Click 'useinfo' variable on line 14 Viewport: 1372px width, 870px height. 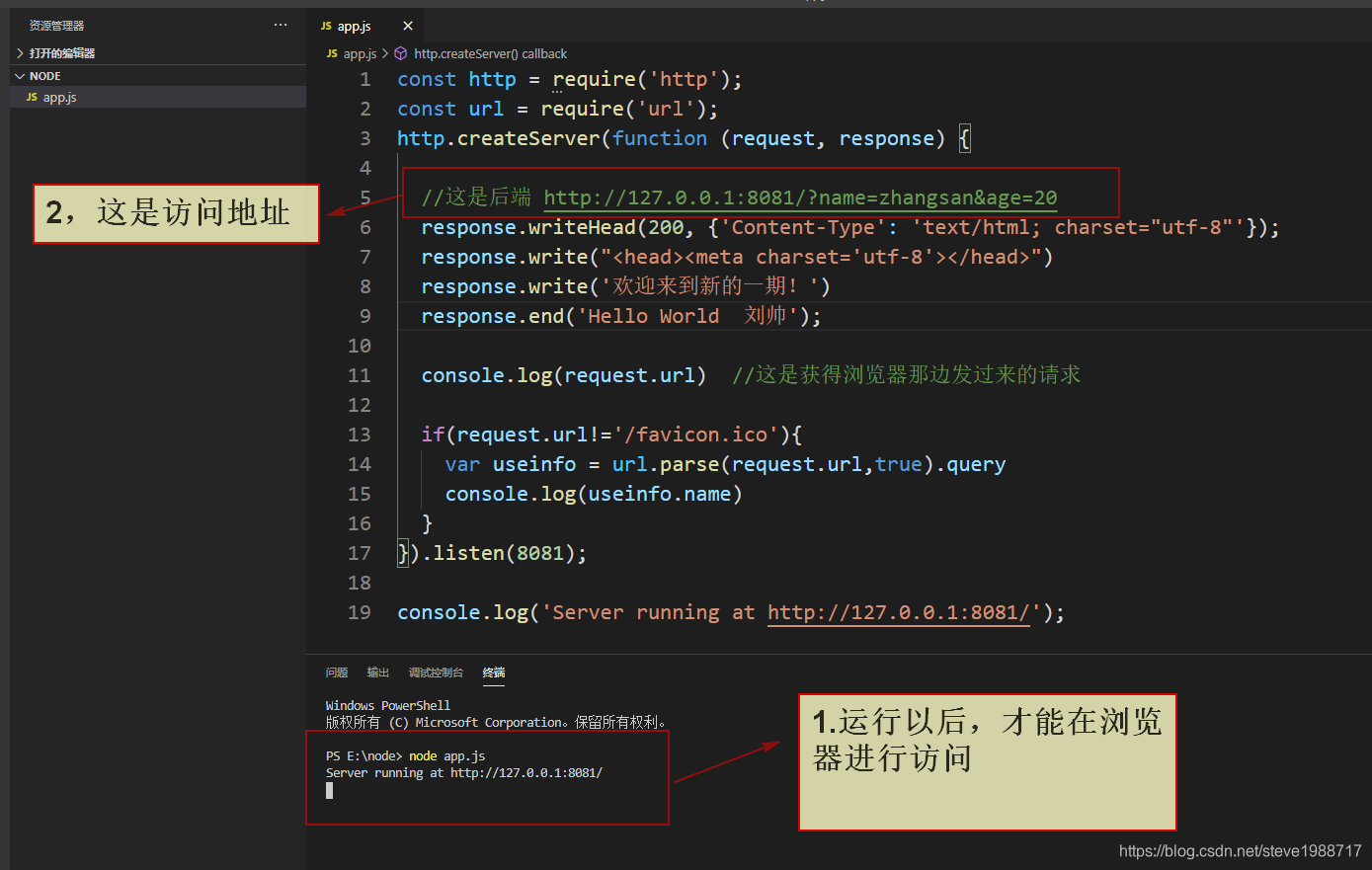534,464
